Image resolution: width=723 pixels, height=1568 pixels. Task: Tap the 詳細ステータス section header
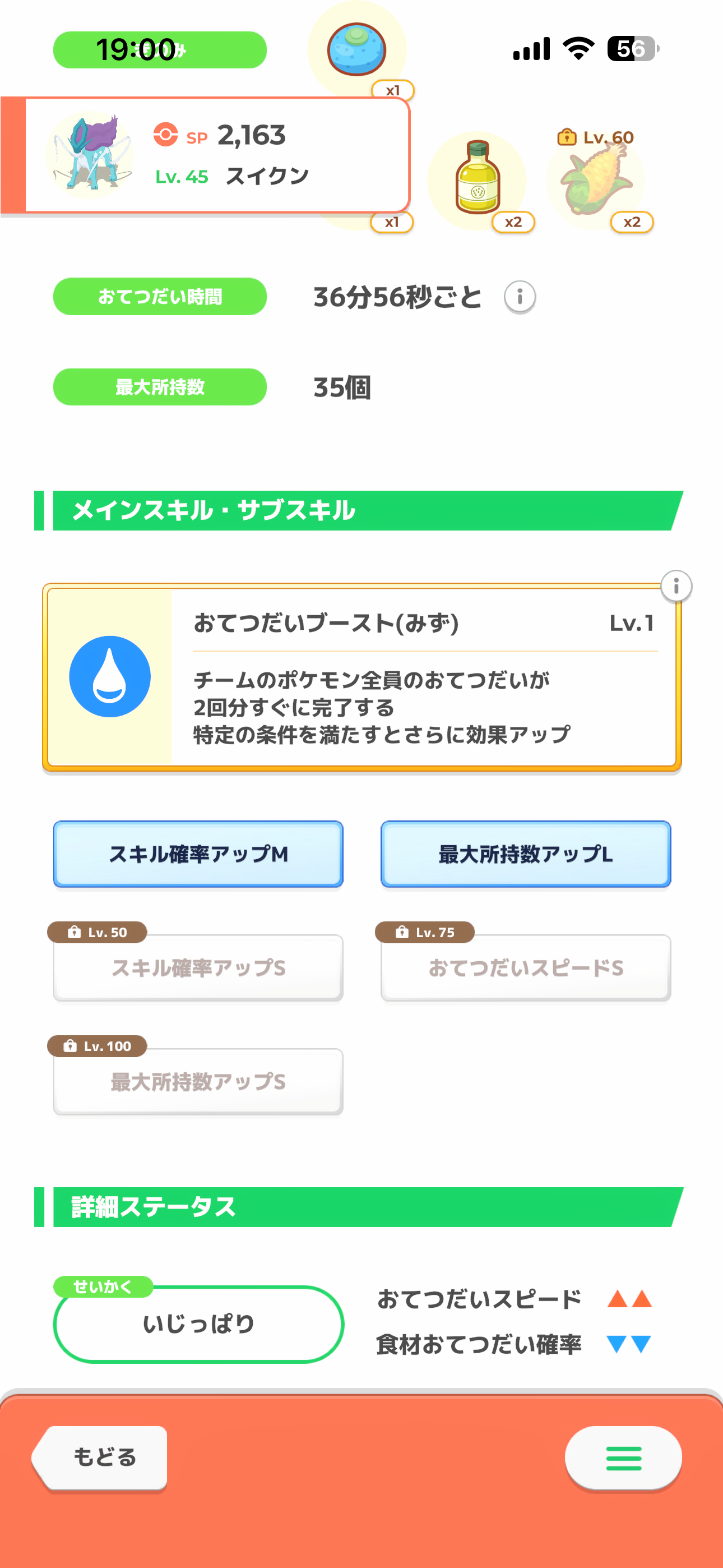[359, 1206]
